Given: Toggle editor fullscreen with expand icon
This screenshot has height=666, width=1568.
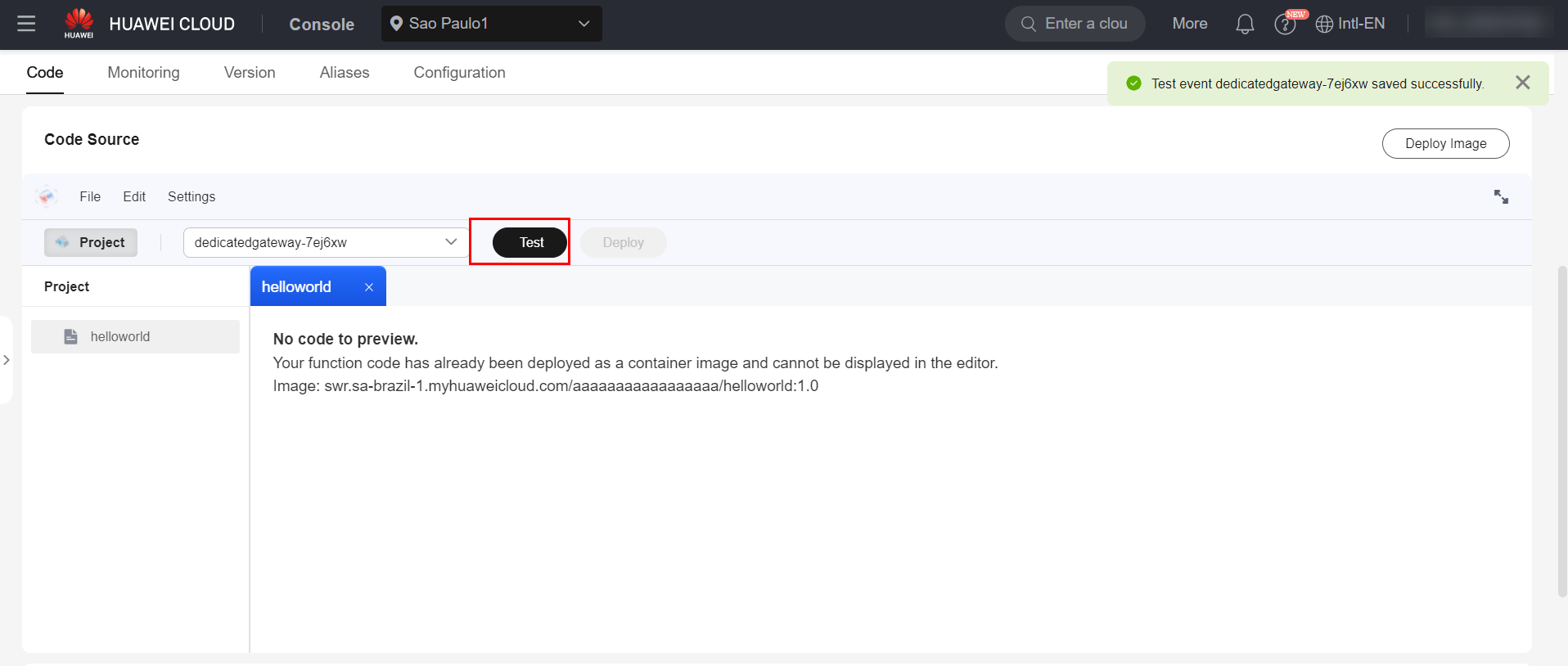Looking at the screenshot, I should point(1501,197).
